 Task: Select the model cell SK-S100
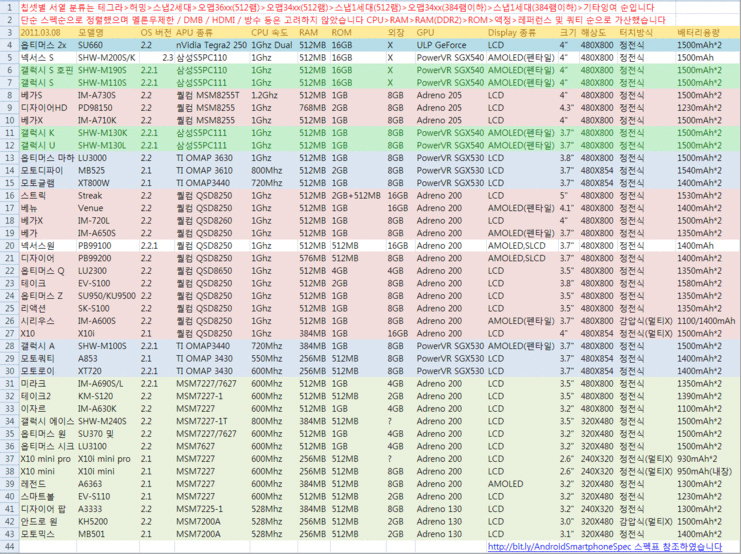click(94, 308)
